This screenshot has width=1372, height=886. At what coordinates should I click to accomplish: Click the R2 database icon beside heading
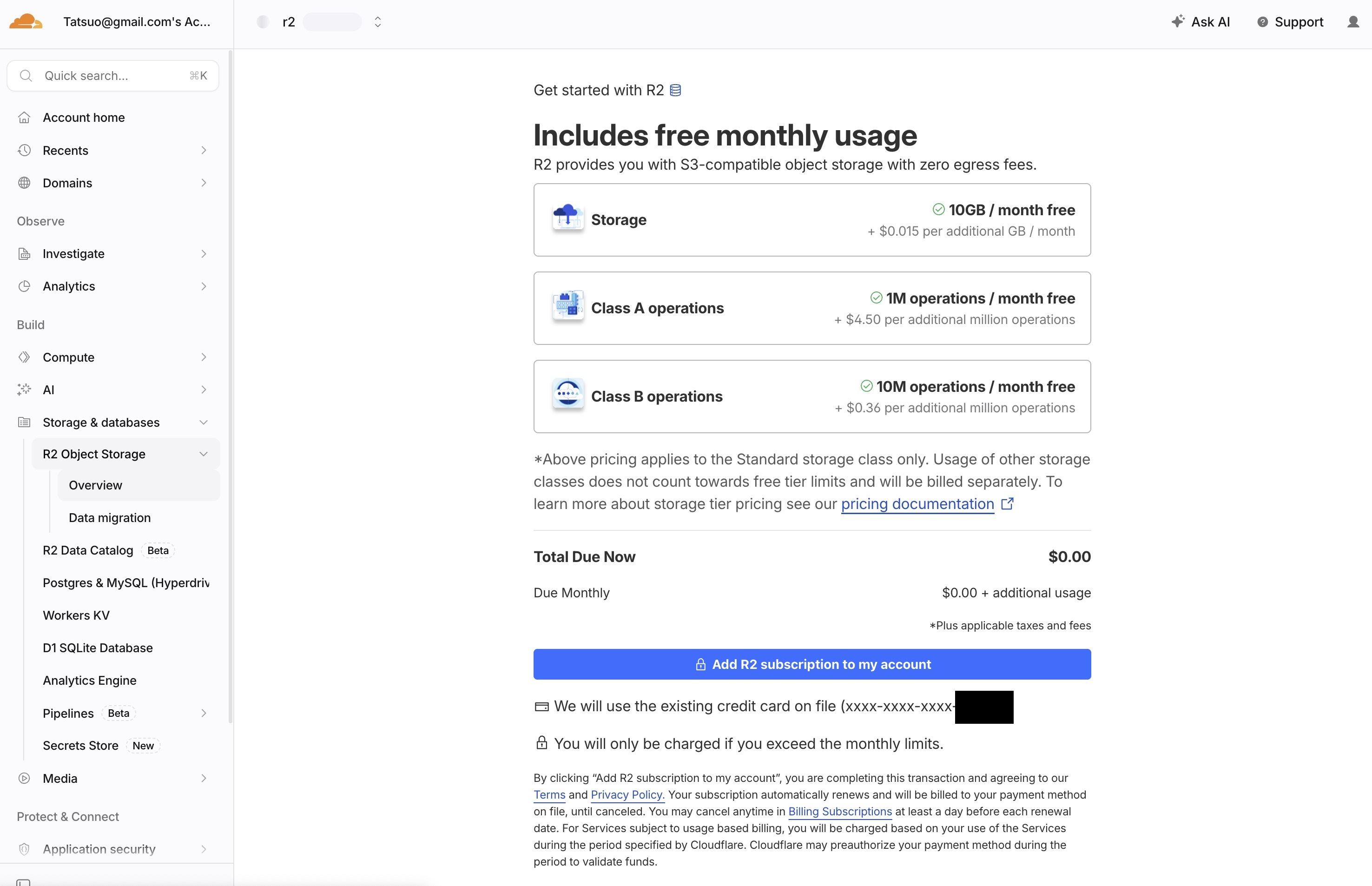click(675, 90)
